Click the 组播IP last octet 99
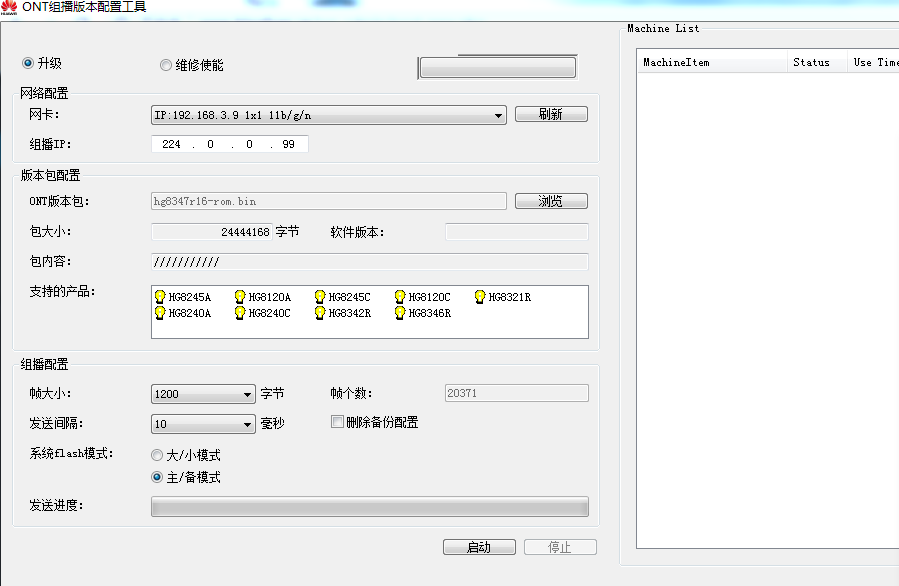Screen dimensions: 899x586 click(x=288, y=144)
